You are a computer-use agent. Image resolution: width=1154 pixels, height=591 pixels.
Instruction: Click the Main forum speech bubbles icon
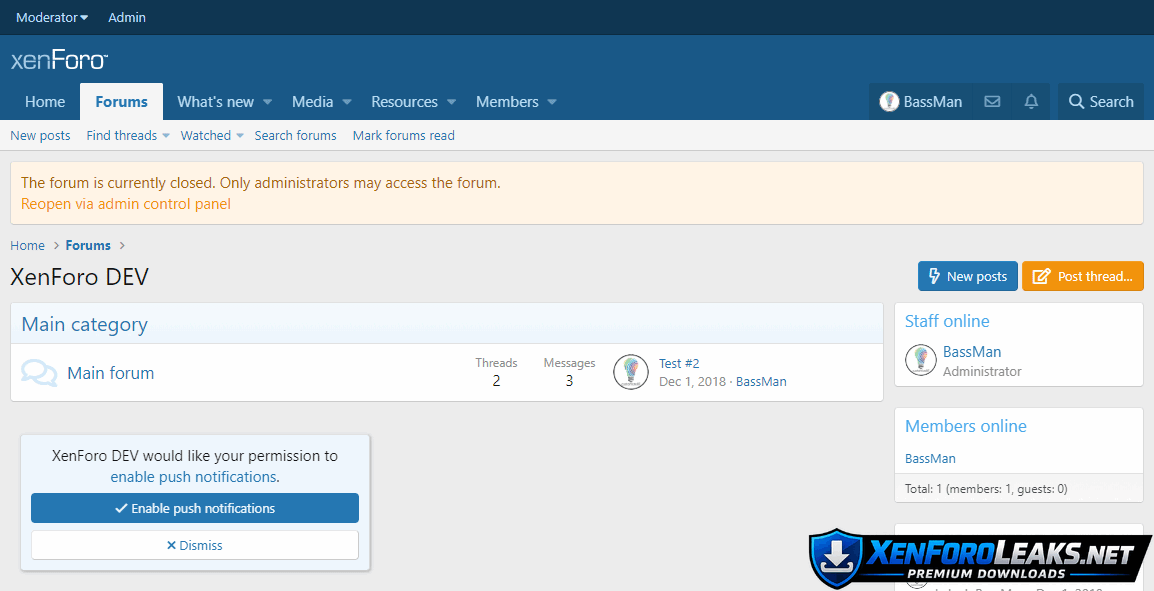click(39, 373)
